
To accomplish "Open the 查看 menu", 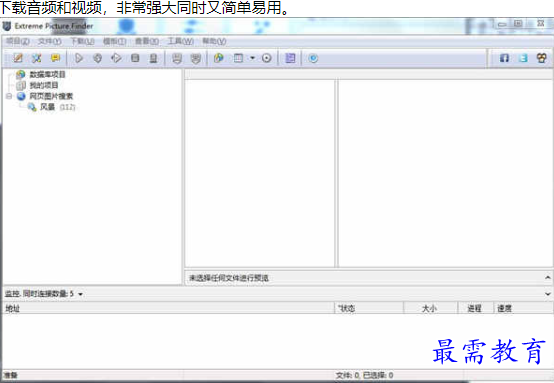I will (147, 41).
